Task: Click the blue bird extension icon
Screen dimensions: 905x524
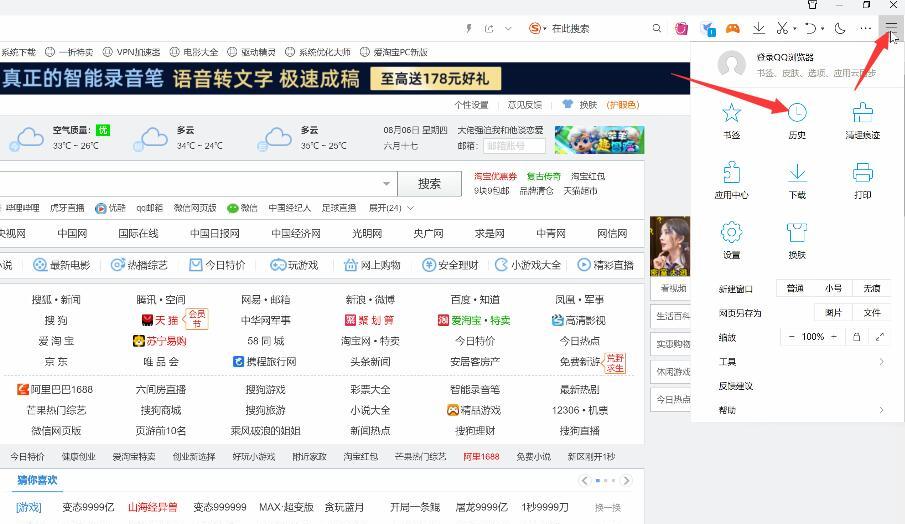Action: point(708,28)
